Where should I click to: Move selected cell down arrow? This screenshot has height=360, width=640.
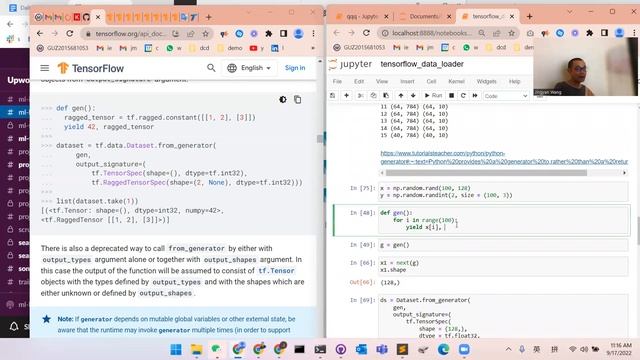(413, 96)
